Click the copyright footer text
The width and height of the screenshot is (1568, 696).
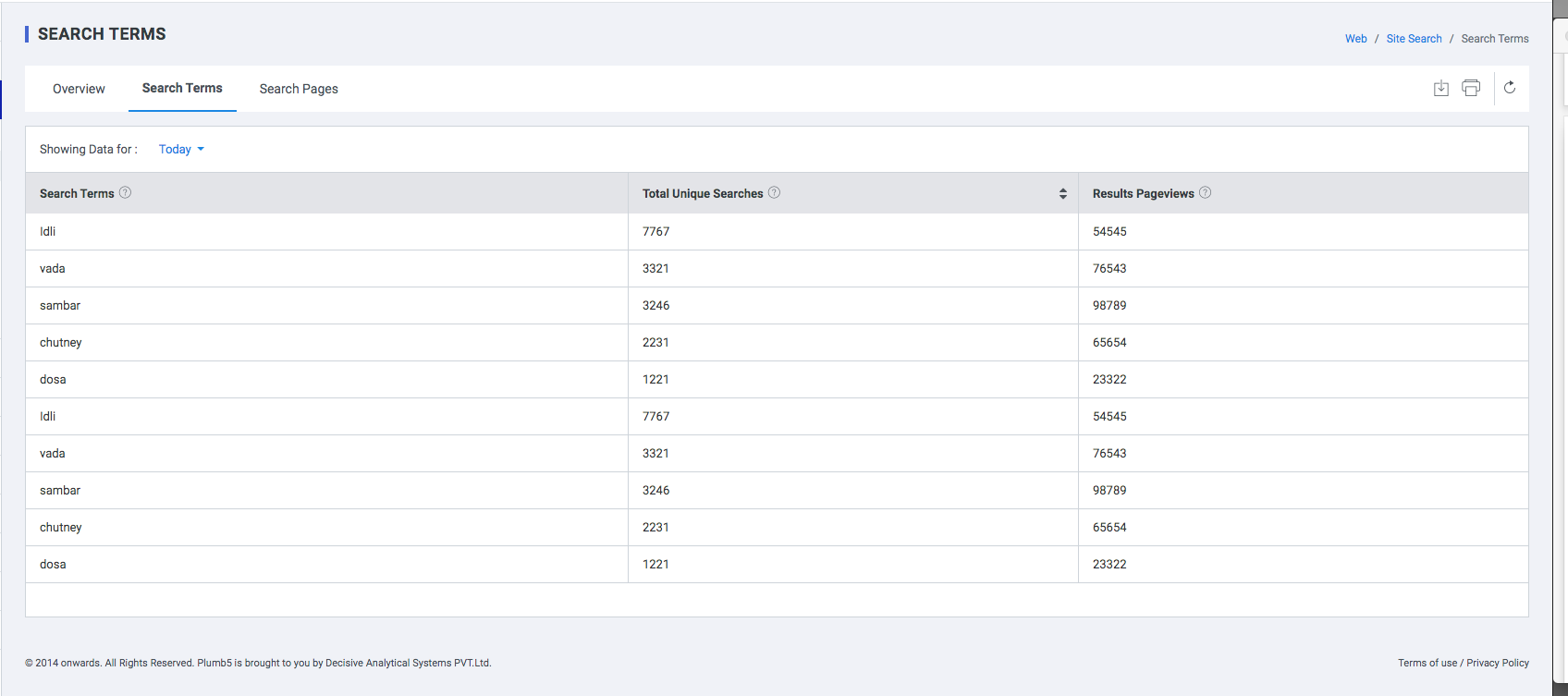click(258, 663)
